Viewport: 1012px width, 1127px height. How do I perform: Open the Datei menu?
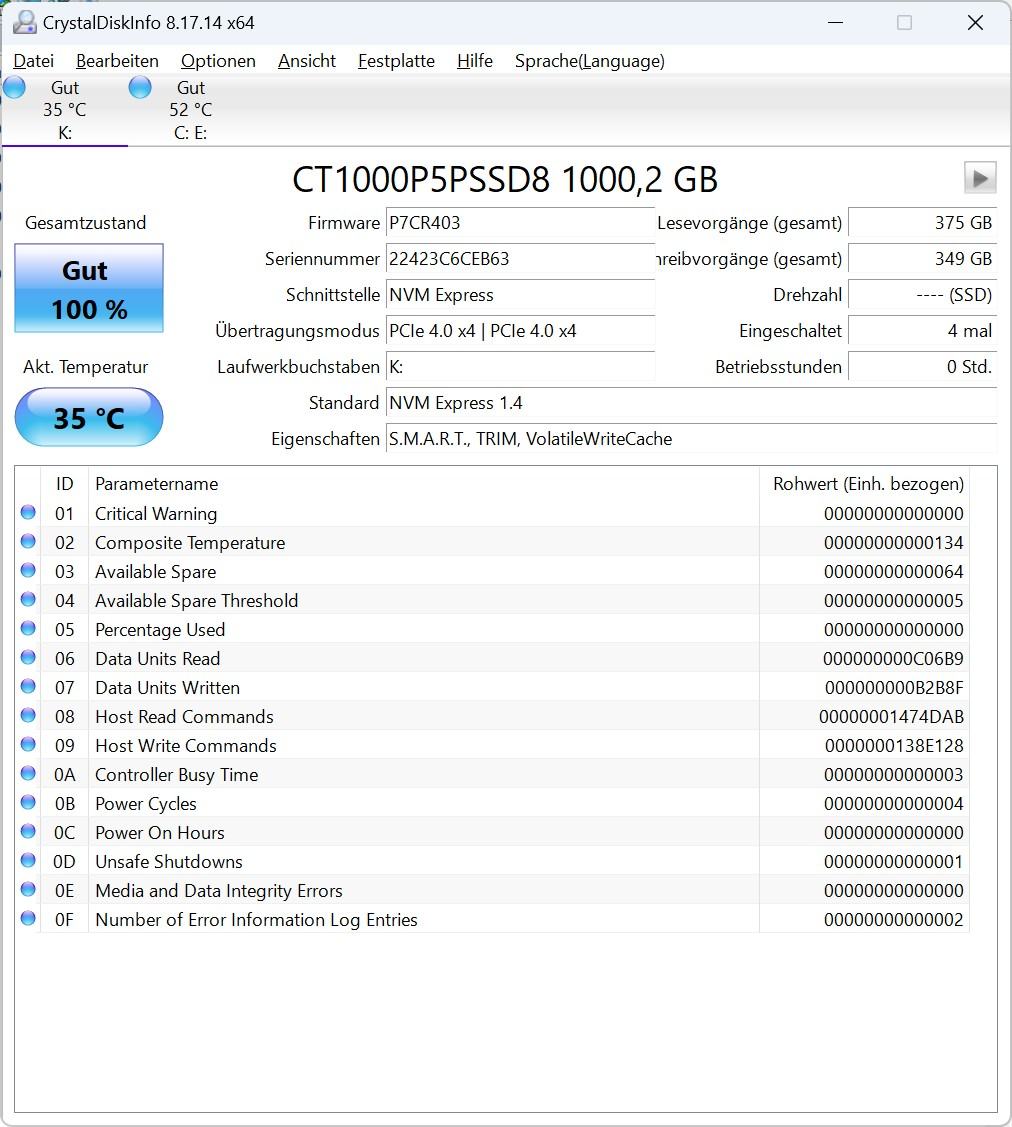coord(33,61)
